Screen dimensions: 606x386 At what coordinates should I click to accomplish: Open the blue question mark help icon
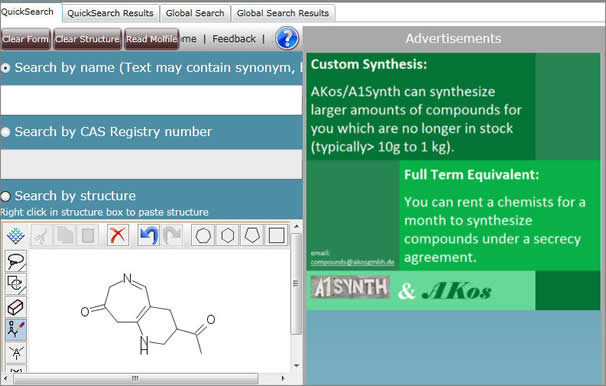[x=287, y=38]
